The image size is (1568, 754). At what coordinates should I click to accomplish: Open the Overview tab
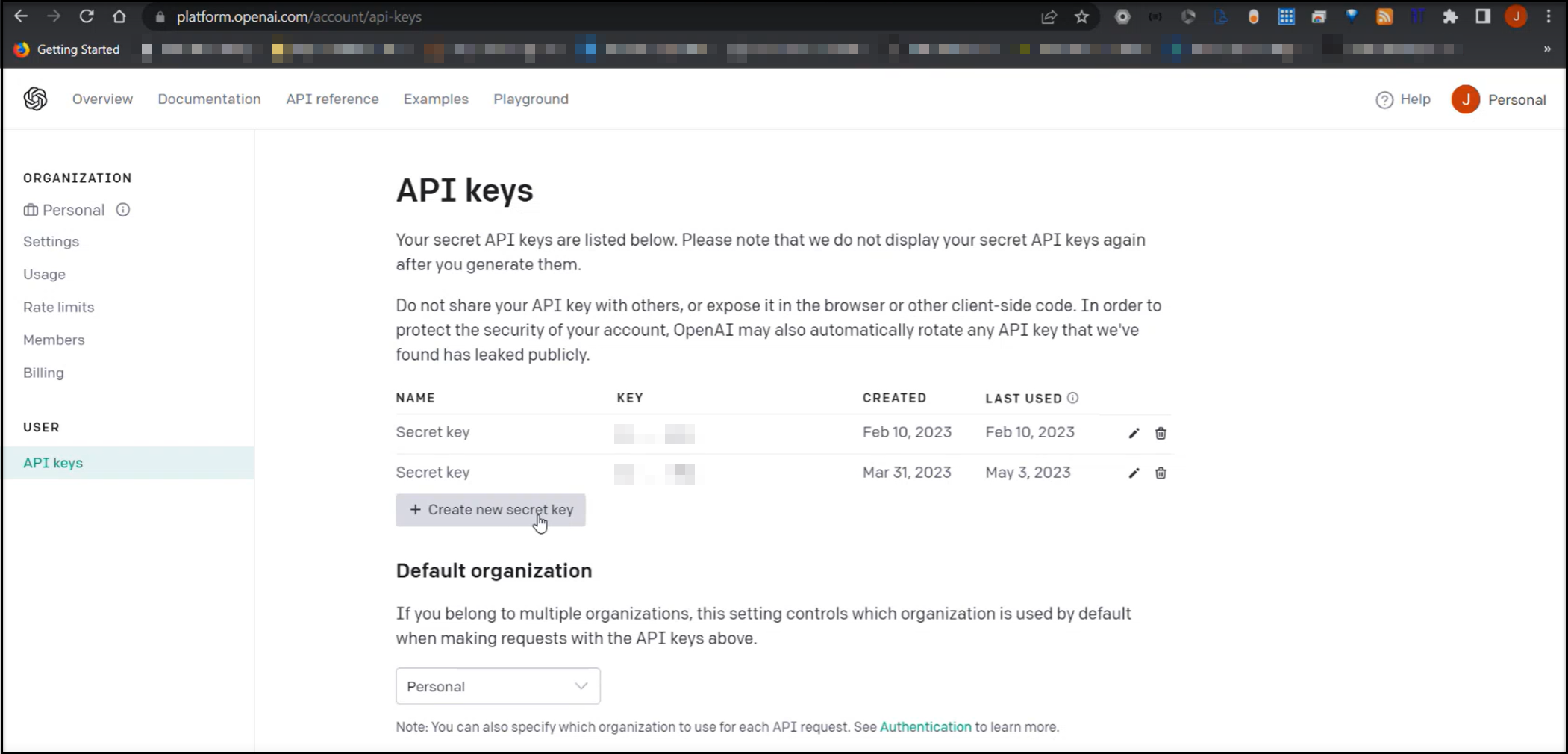tap(102, 99)
